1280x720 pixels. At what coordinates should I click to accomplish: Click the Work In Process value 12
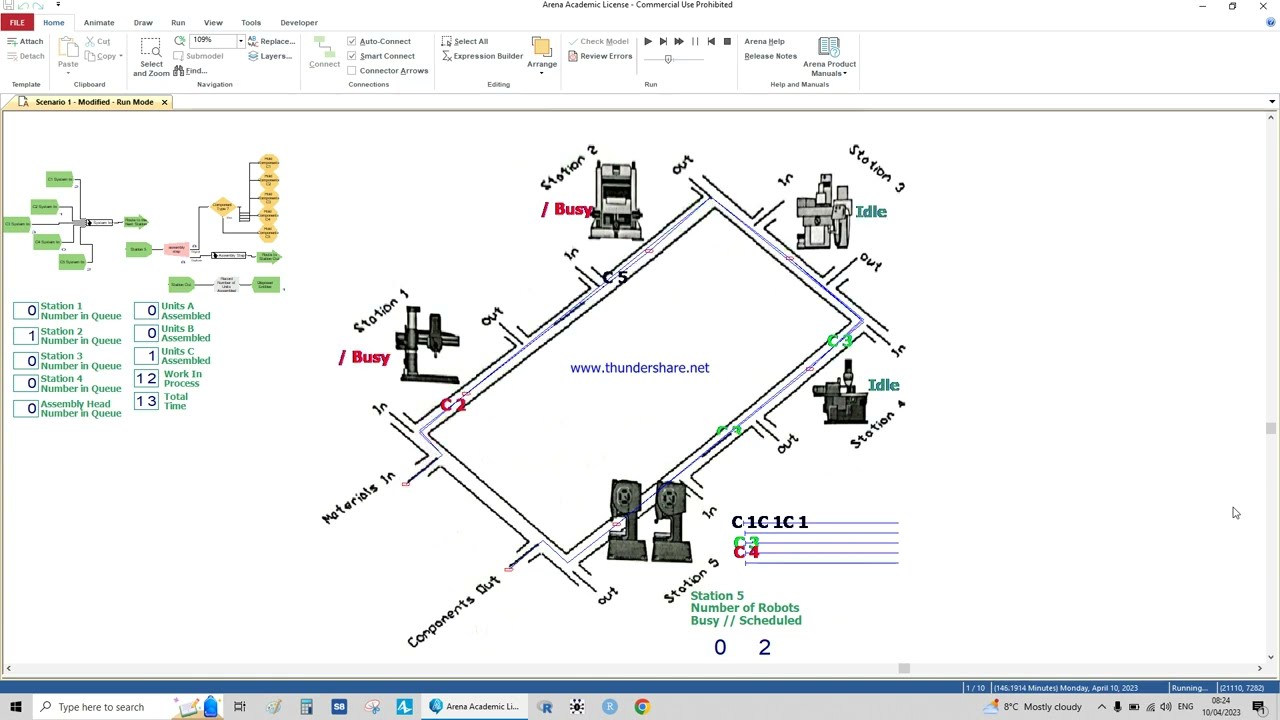tap(146, 379)
